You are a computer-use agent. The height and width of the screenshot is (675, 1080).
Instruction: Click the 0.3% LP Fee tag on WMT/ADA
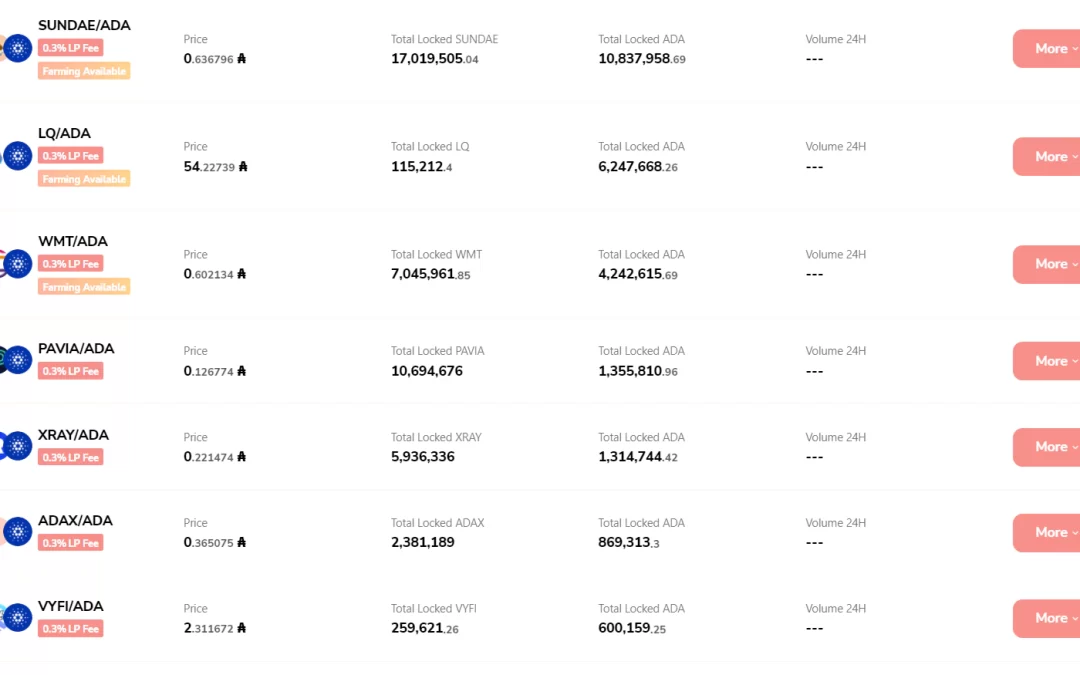click(x=70, y=264)
